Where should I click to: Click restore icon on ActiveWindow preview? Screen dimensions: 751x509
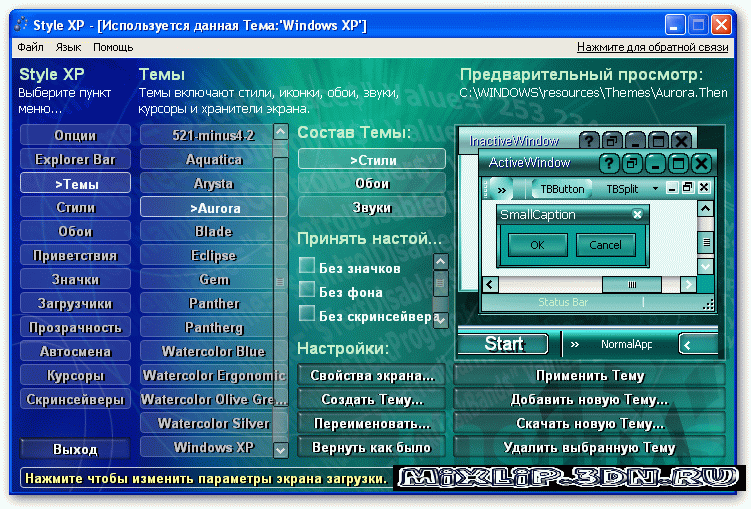tap(632, 164)
